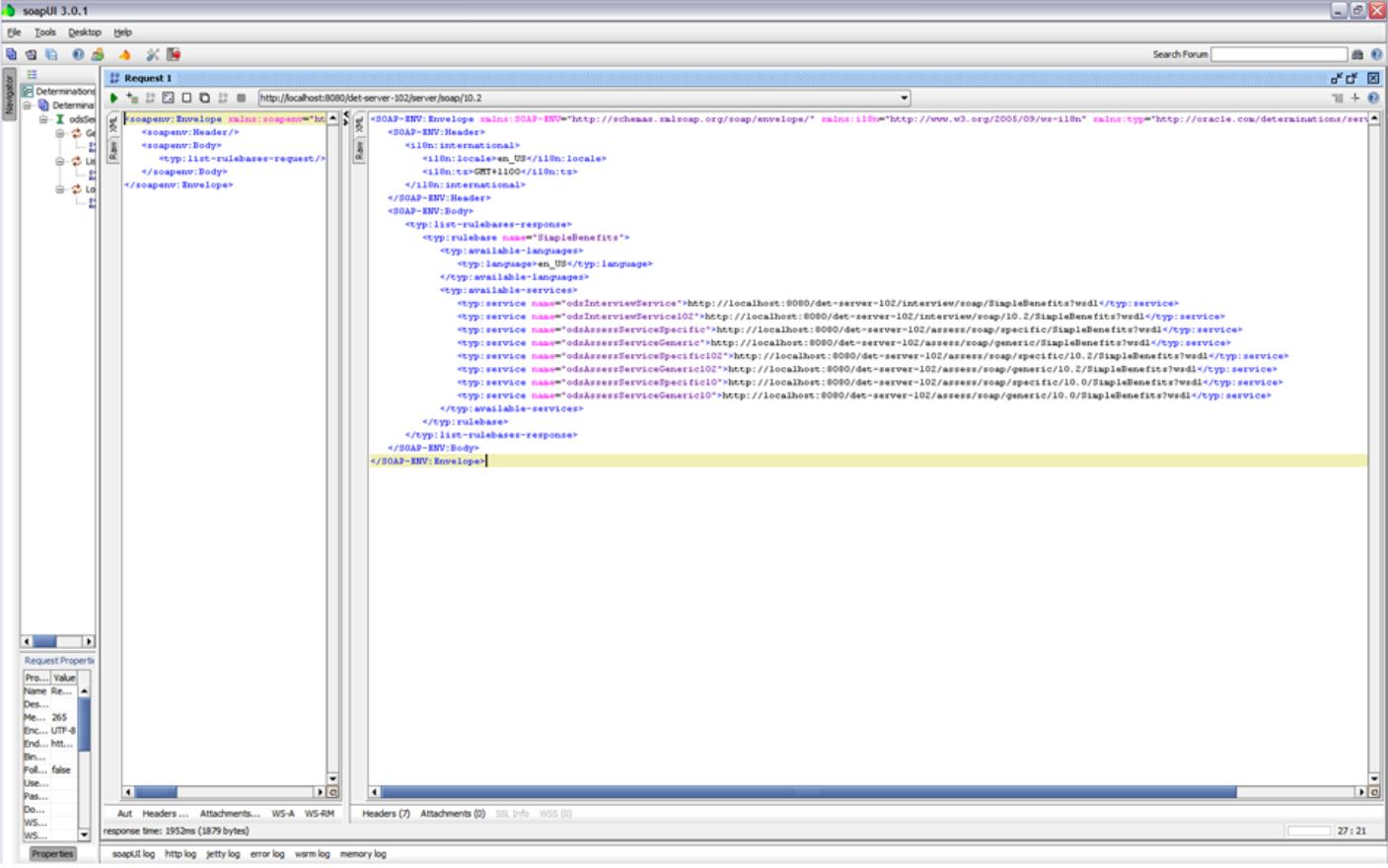This screenshot has width=1388, height=868.
Task: Open request help with the blue question icon
Action: click(1373, 99)
